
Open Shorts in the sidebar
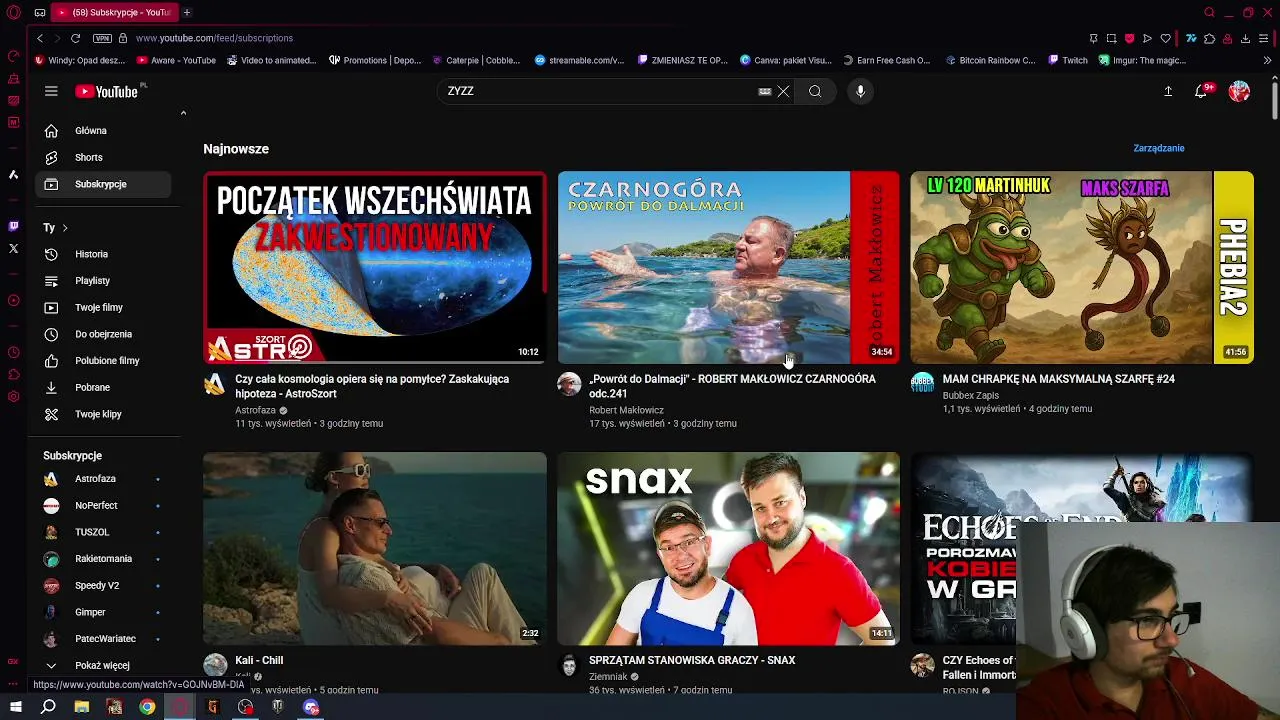tap(103, 157)
